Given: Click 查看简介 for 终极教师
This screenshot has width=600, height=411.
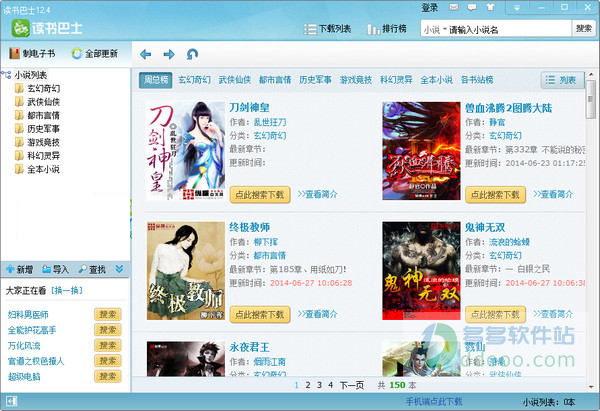Looking at the screenshot, I should (318, 314).
